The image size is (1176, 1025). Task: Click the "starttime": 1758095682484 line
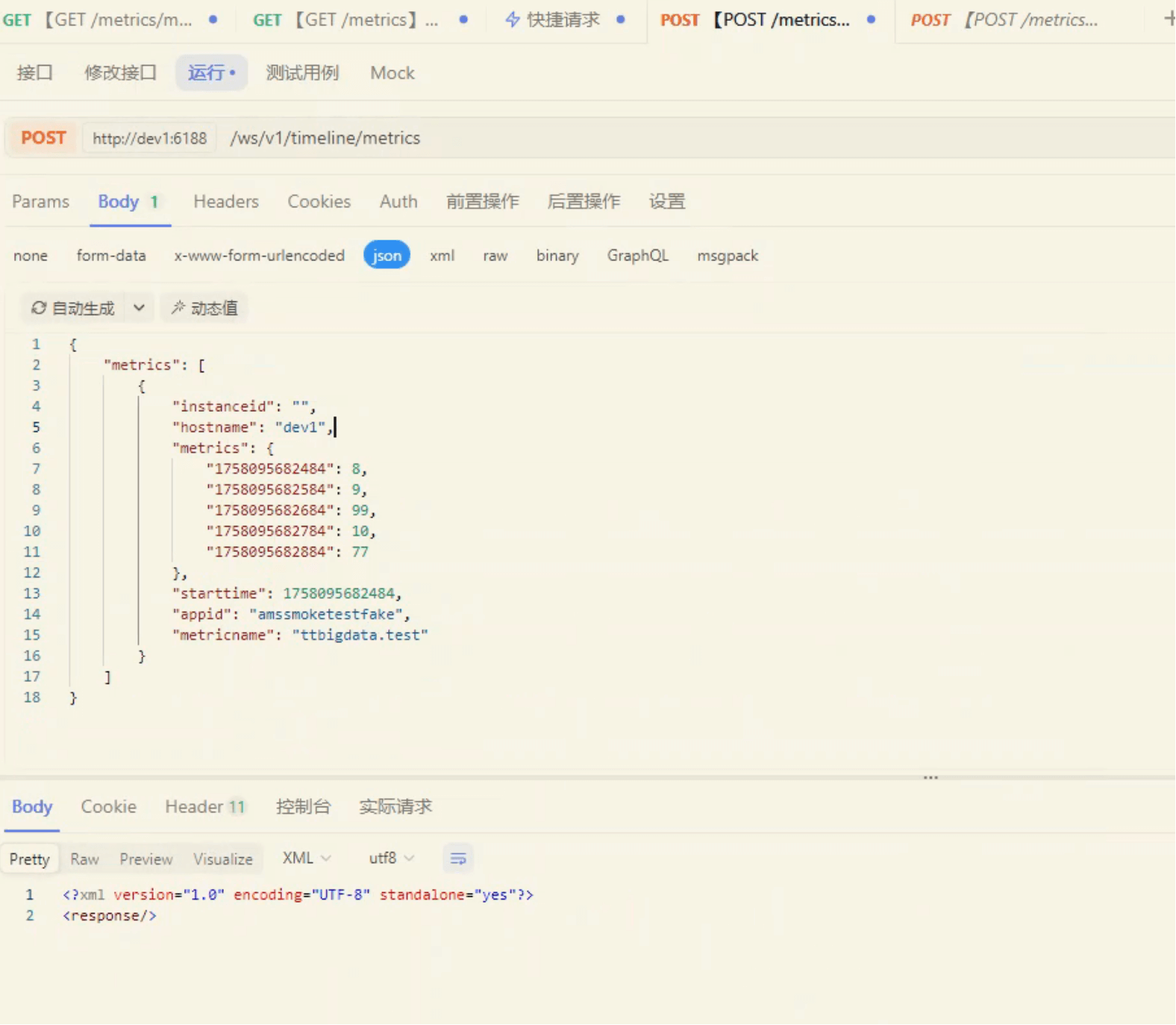287,594
